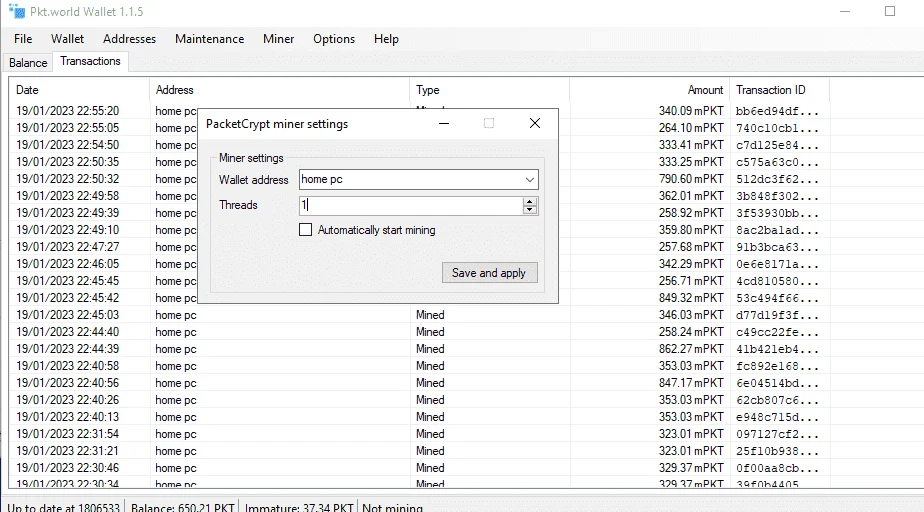
Task: Minimize the Pkt.world Wallet main window
Action: pyautogui.click(x=845, y=11)
